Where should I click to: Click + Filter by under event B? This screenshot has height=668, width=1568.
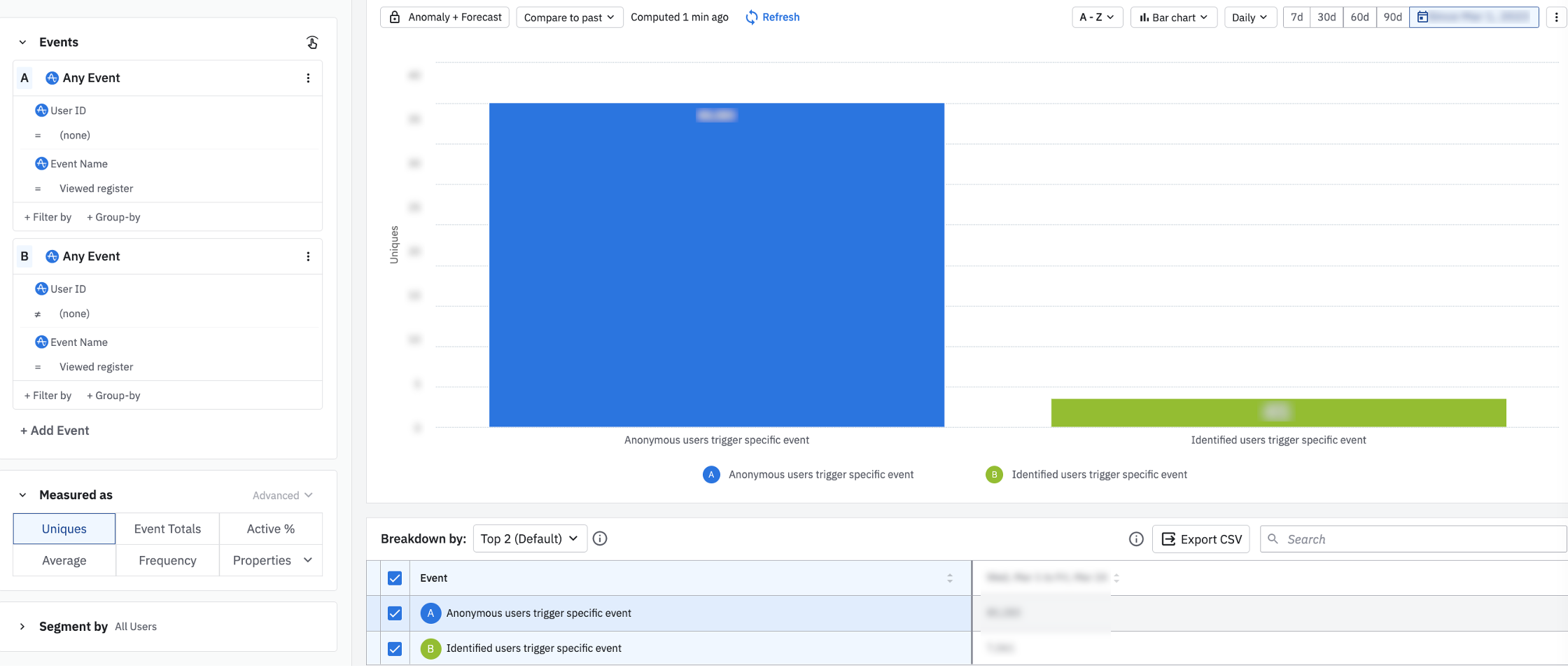pyautogui.click(x=48, y=396)
